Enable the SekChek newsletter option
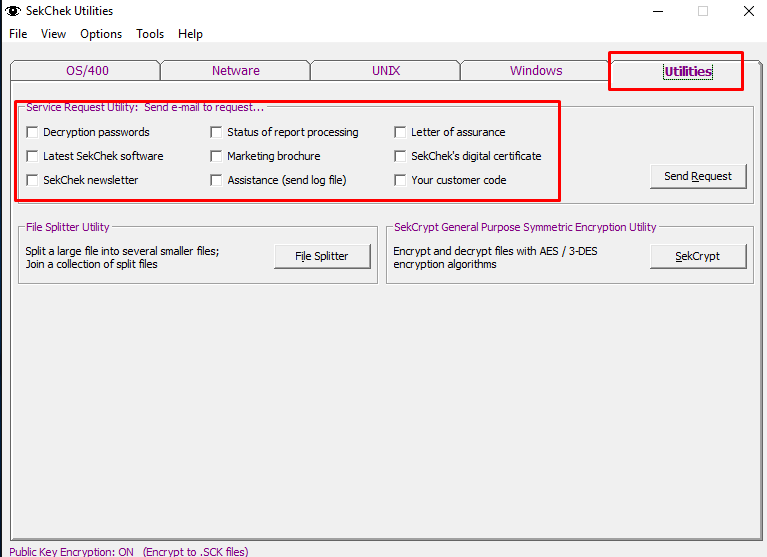 coord(32,180)
